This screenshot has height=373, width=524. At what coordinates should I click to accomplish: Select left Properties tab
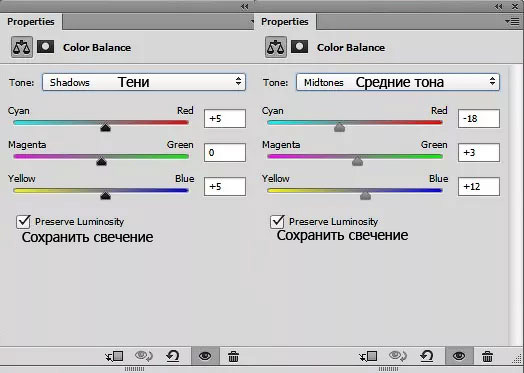coord(31,22)
